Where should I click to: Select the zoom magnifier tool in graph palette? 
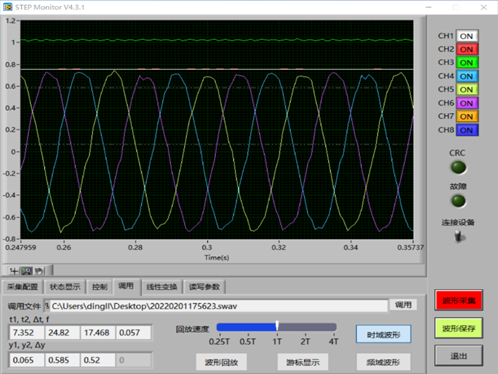click(x=26, y=271)
